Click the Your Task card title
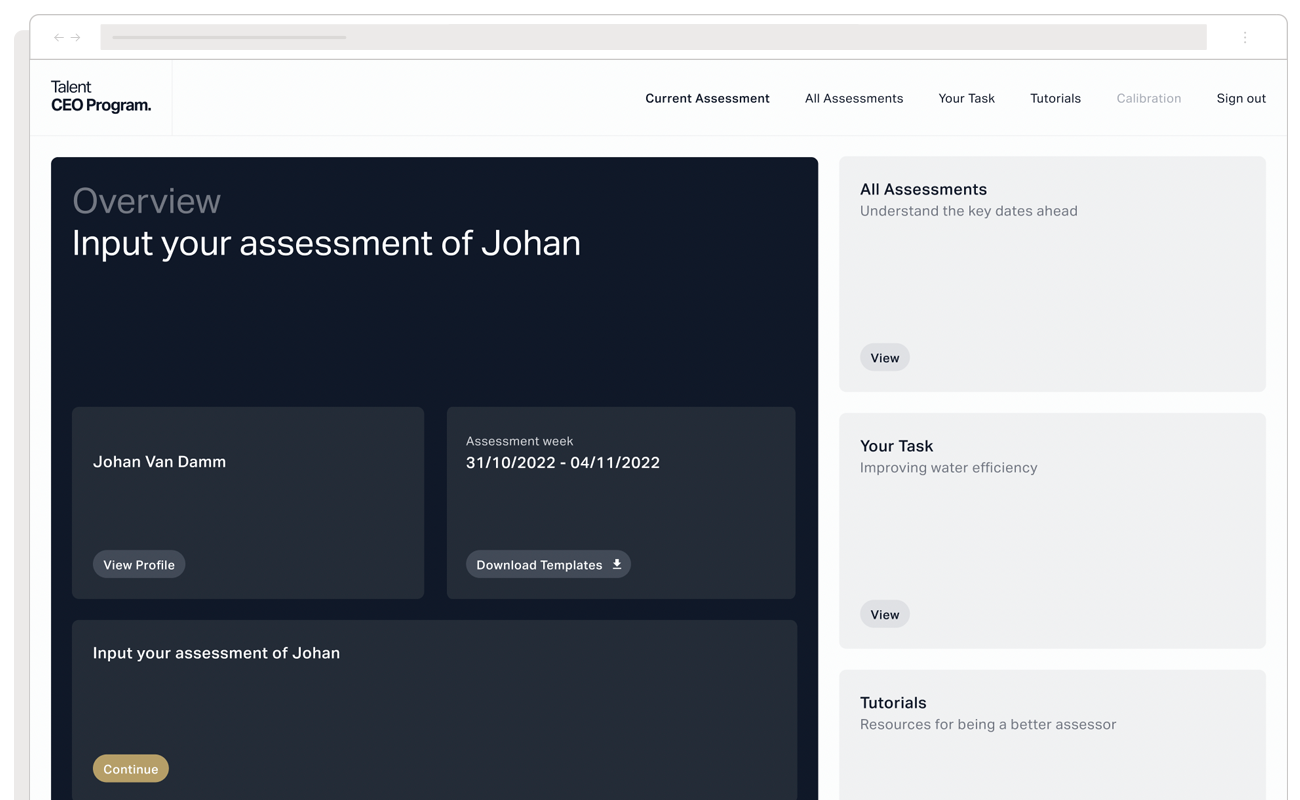The height and width of the screenshot is (800, 1300). (x=896, y=446)
